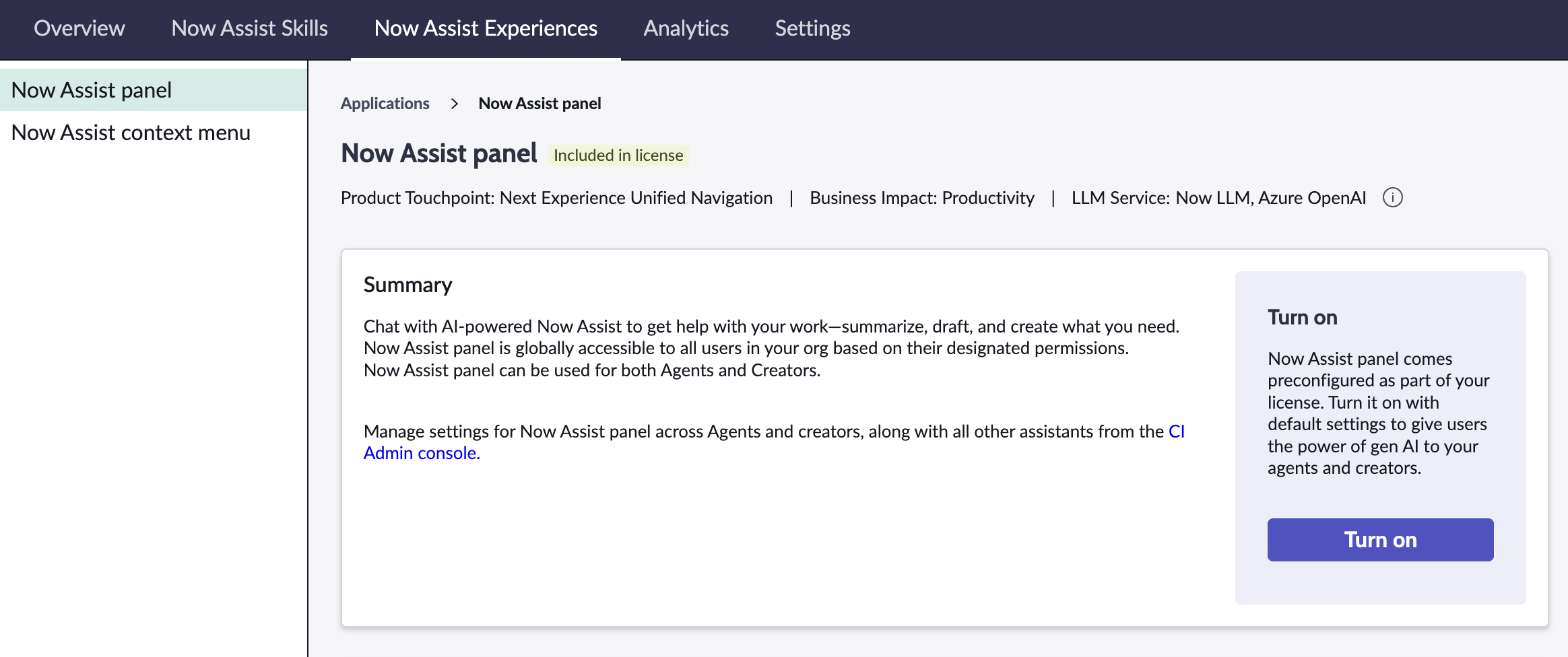Viewport: 1568px width, 657px height.
Task: Click the Now Assist panel page title
Action: (439, 153)
